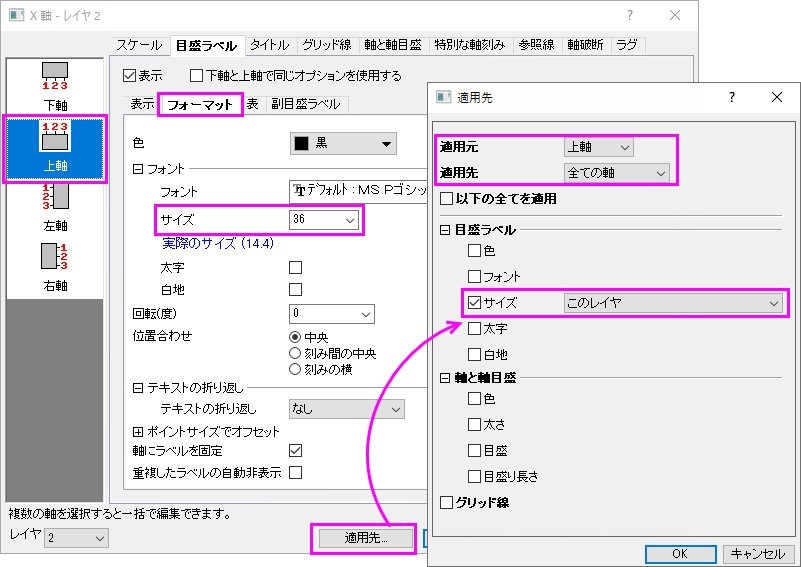Open the 回転(度) dropdown
Viewport: 801px width, 567px height.
click(x=332, y=314)
